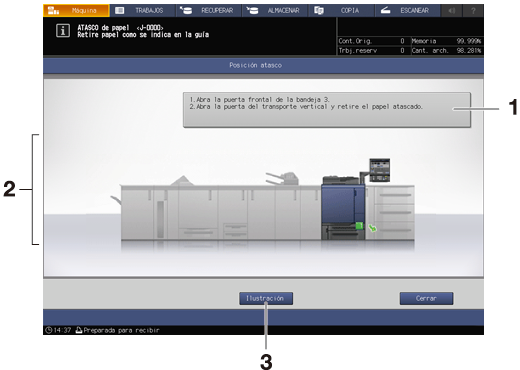
Task: Click the Ilustración button
Action: click(266, 298)
